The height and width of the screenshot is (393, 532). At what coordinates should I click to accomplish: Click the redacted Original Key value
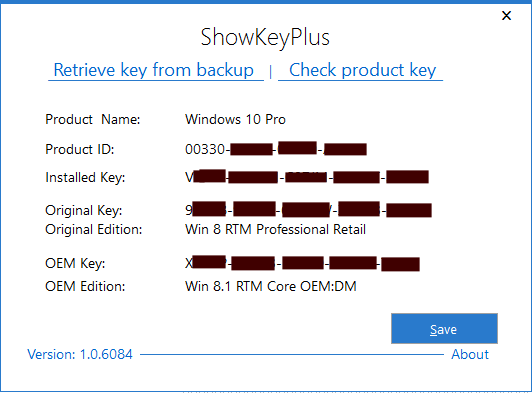[x=308, y=209]
